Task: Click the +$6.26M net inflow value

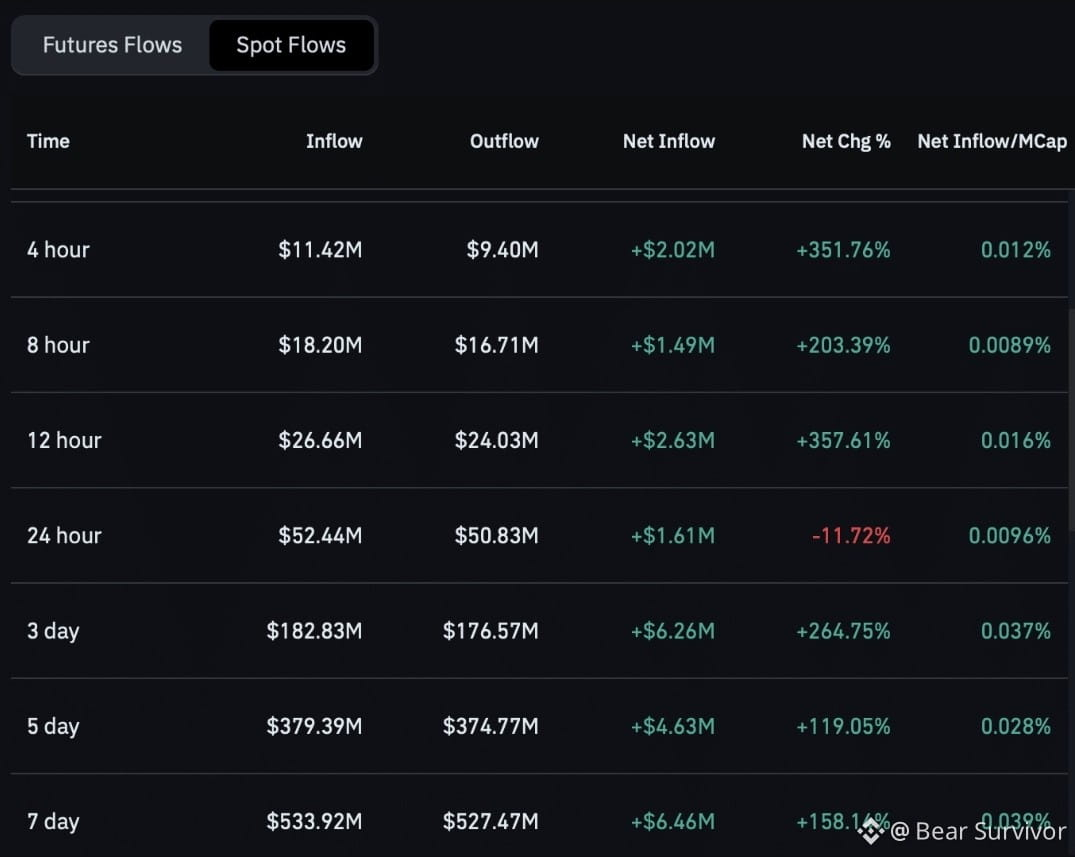Action: pyautogui.click(x=673, y=631)
